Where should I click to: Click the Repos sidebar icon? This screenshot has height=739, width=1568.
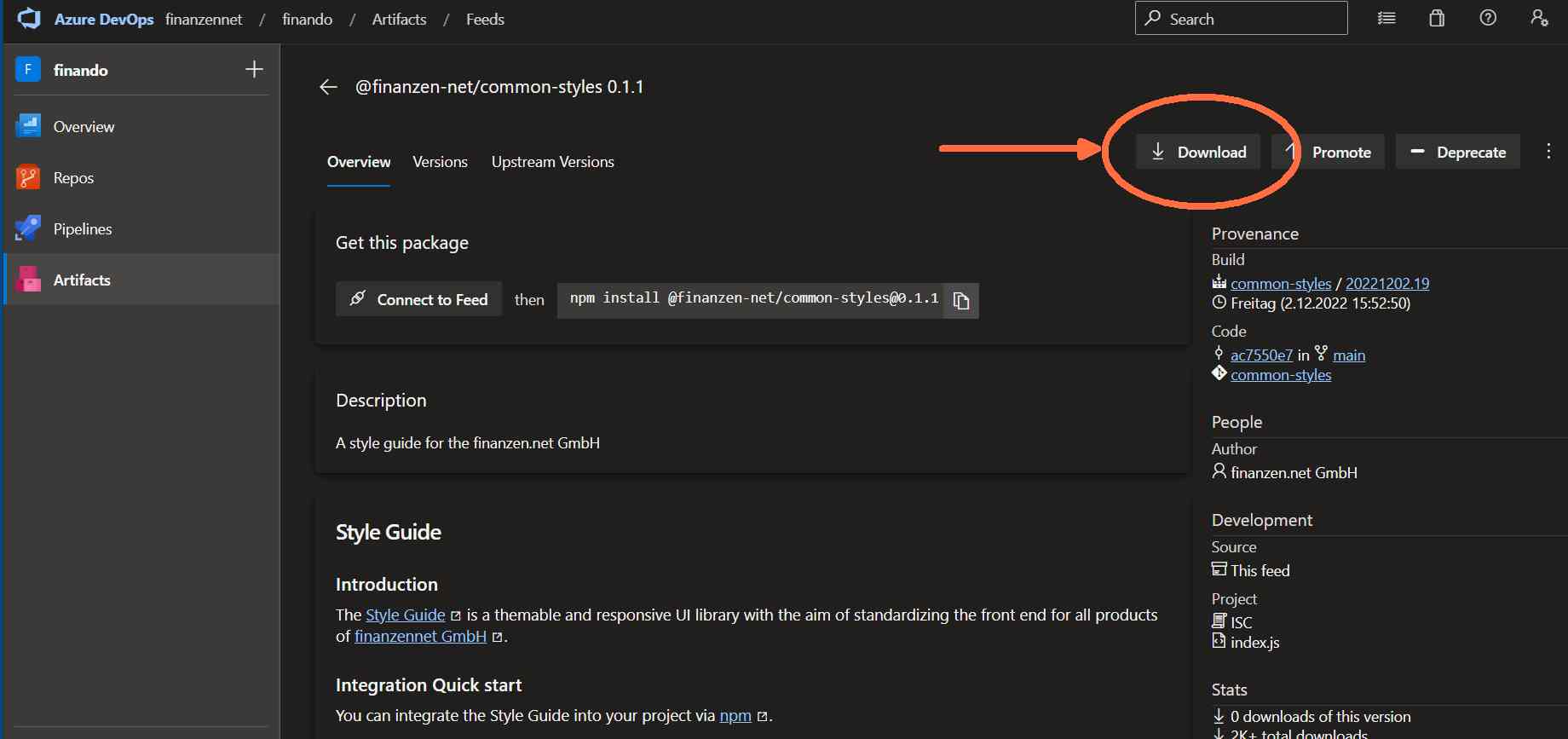[28, 177]
